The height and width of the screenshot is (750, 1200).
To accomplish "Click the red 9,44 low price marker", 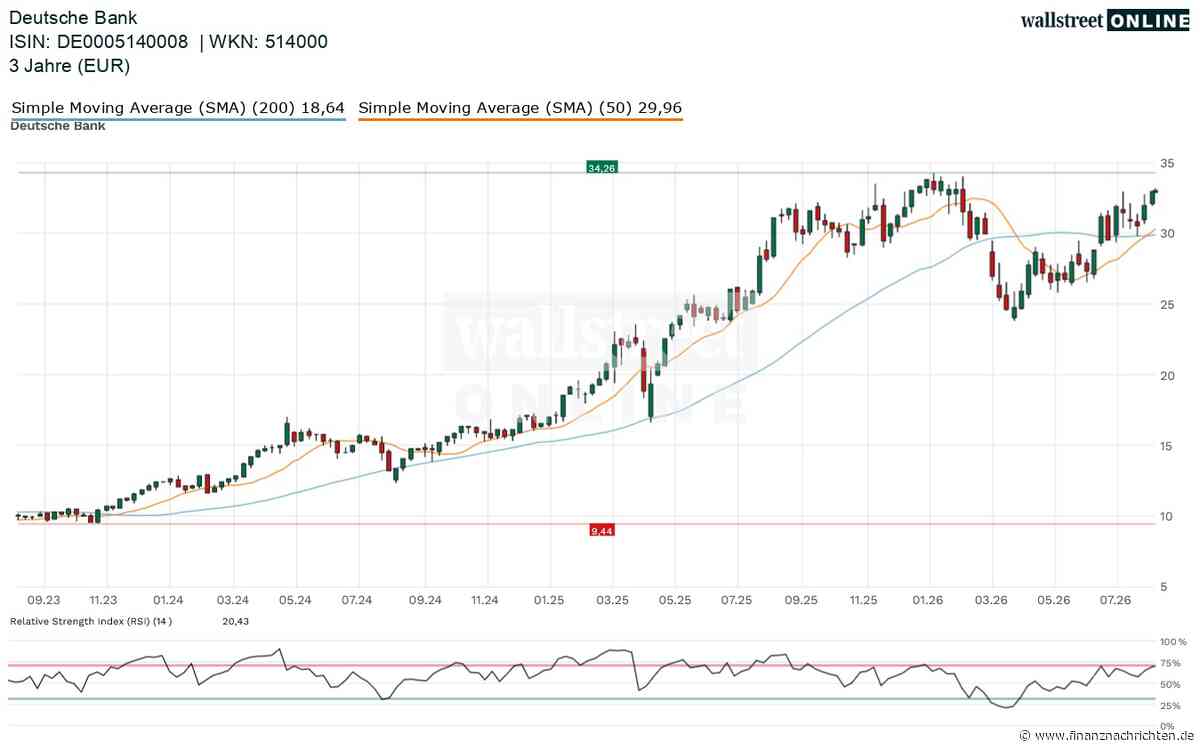I will click(601, 531).
